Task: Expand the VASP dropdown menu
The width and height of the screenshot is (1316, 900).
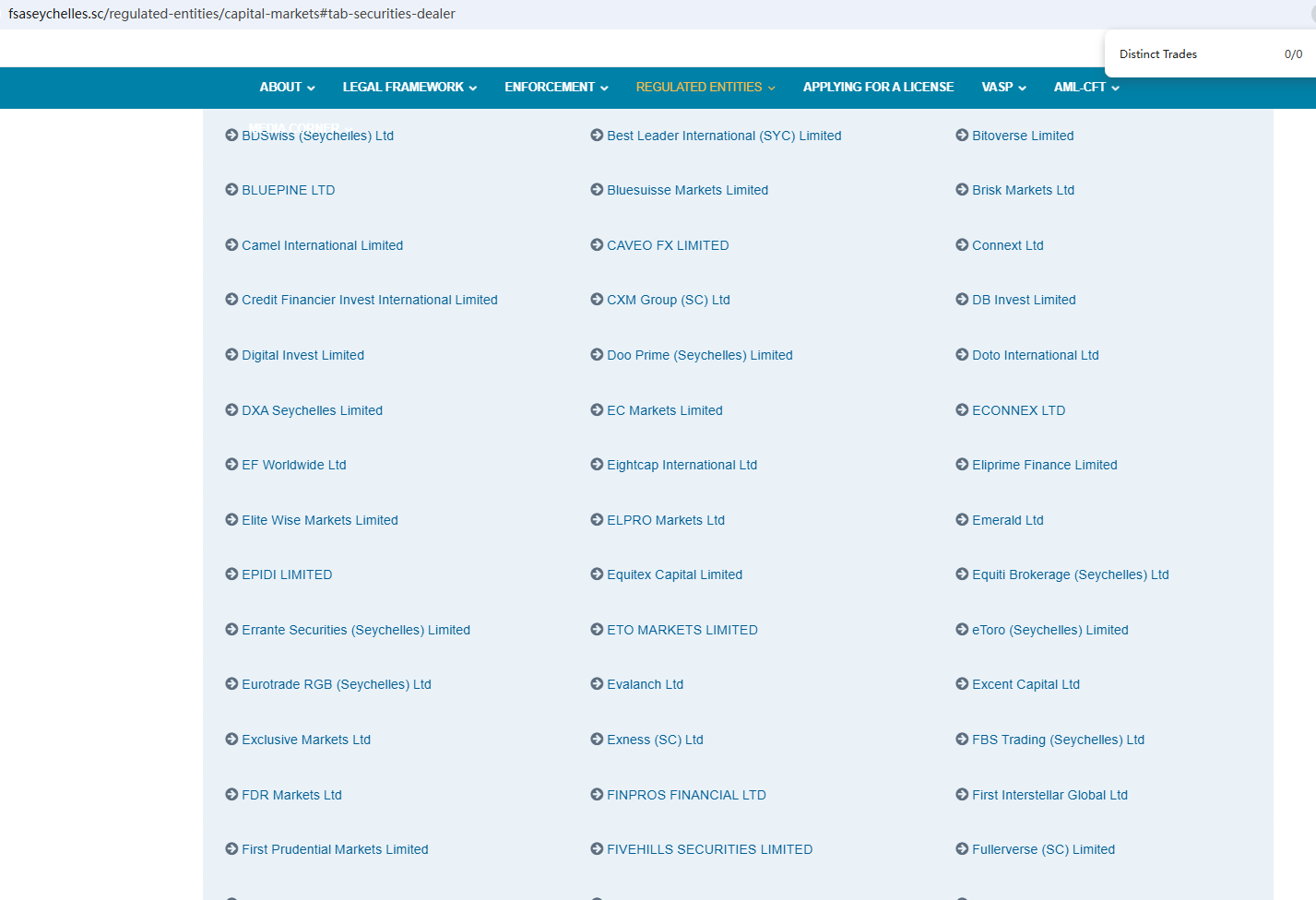Action: point(1003,88)
